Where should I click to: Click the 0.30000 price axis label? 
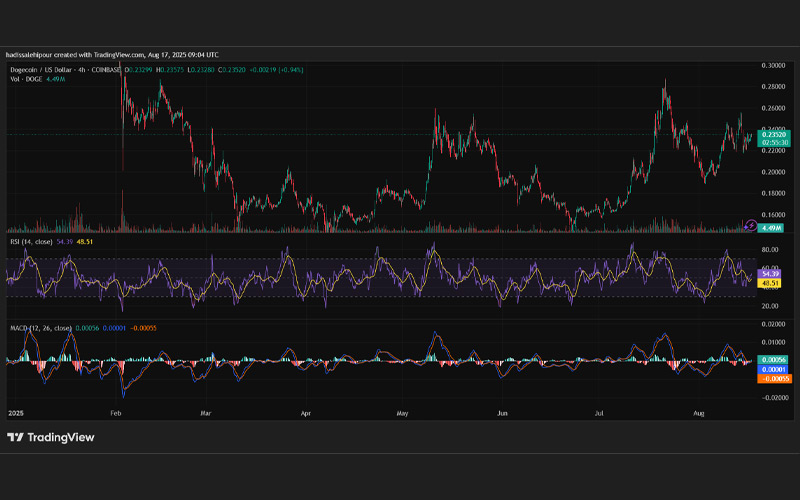pyautogui.click(x=773, y=65)
